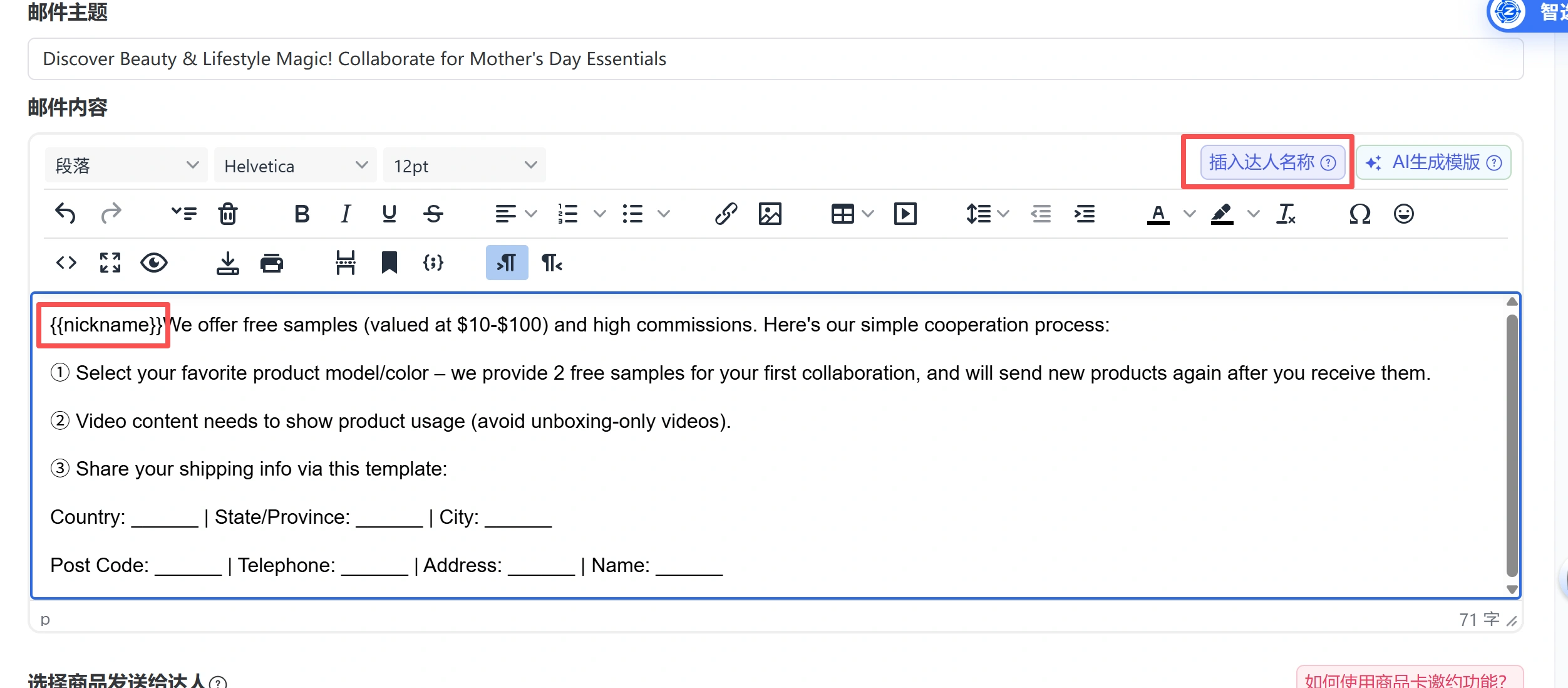
Task: Open the special character Omega tool
Action: pos(1359,214)
